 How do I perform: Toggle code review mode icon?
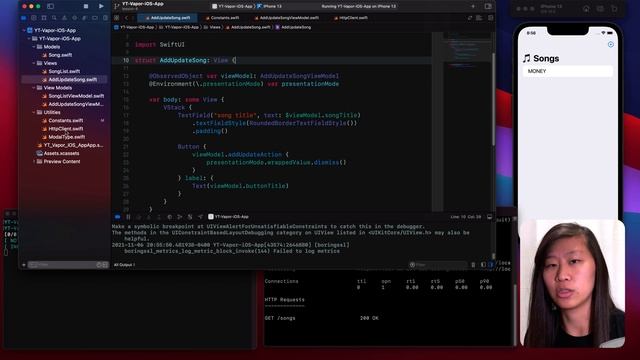pyautogui.click(x=470, y=18)
